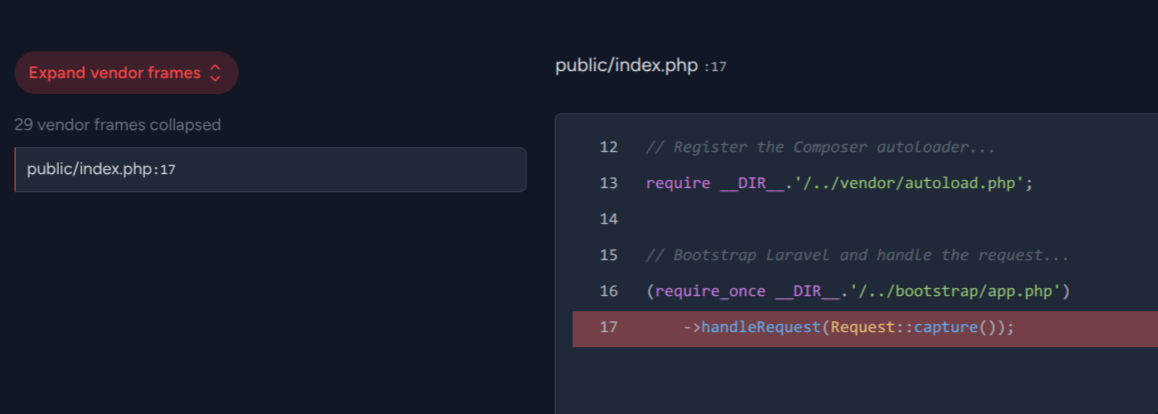The width and height of the screenshot is (1158, 414).
Task: Click the capture method on line 17
Action: click(x=945, y=327)
